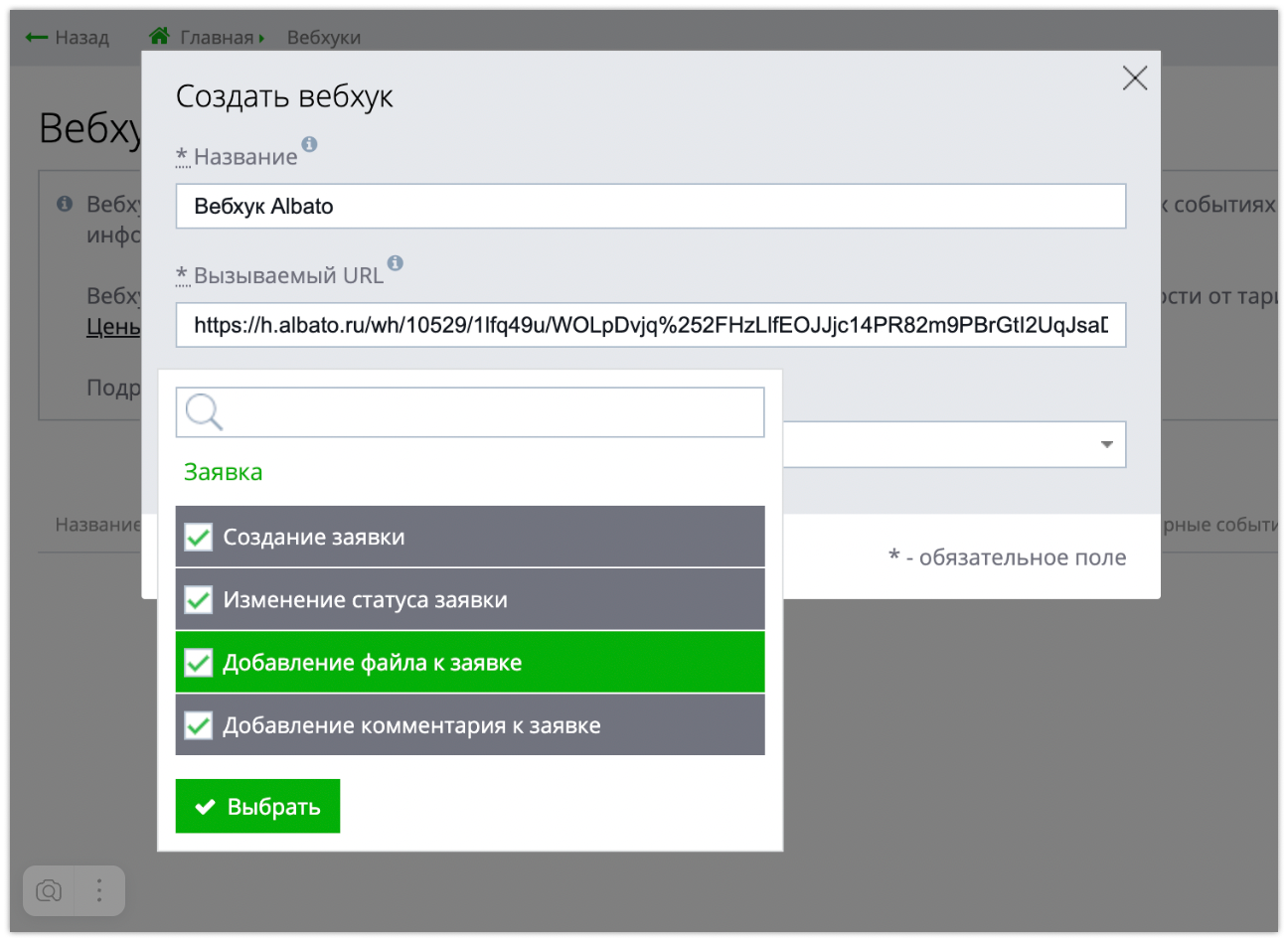Toggle Добавление файла к заявке checkbox
The height and width of the screenshot is (942, 1288).
[199, 663]
